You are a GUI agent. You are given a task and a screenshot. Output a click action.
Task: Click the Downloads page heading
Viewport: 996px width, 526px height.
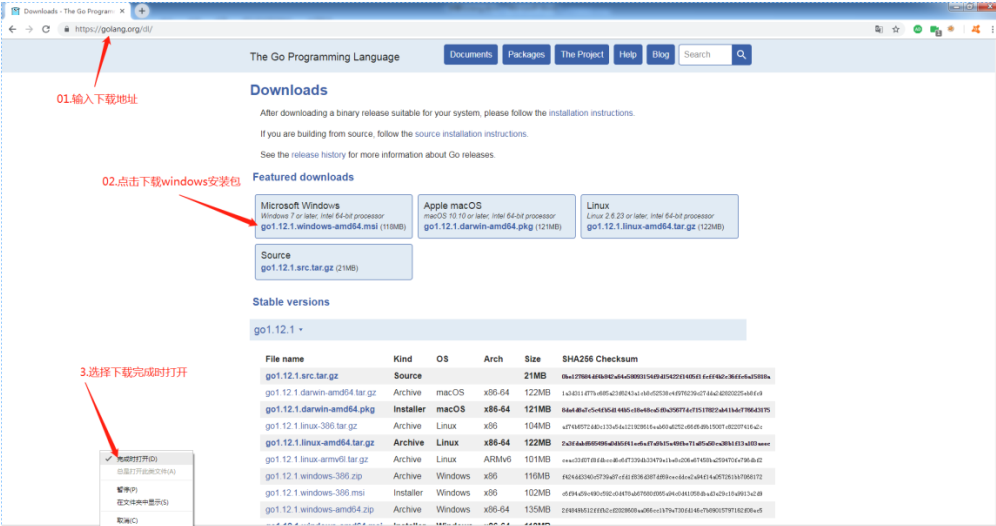[x=288, y=90]
